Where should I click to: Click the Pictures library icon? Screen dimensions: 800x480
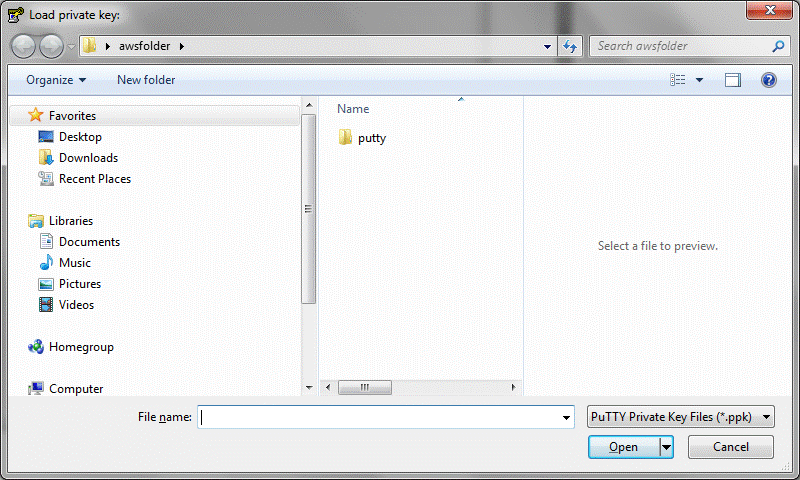[x=46, y=284]
